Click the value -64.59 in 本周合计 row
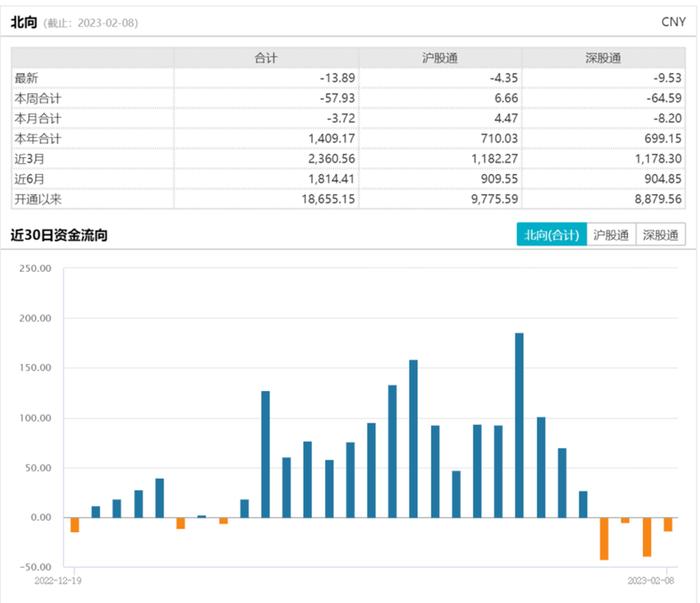 (x=664, y=98)
